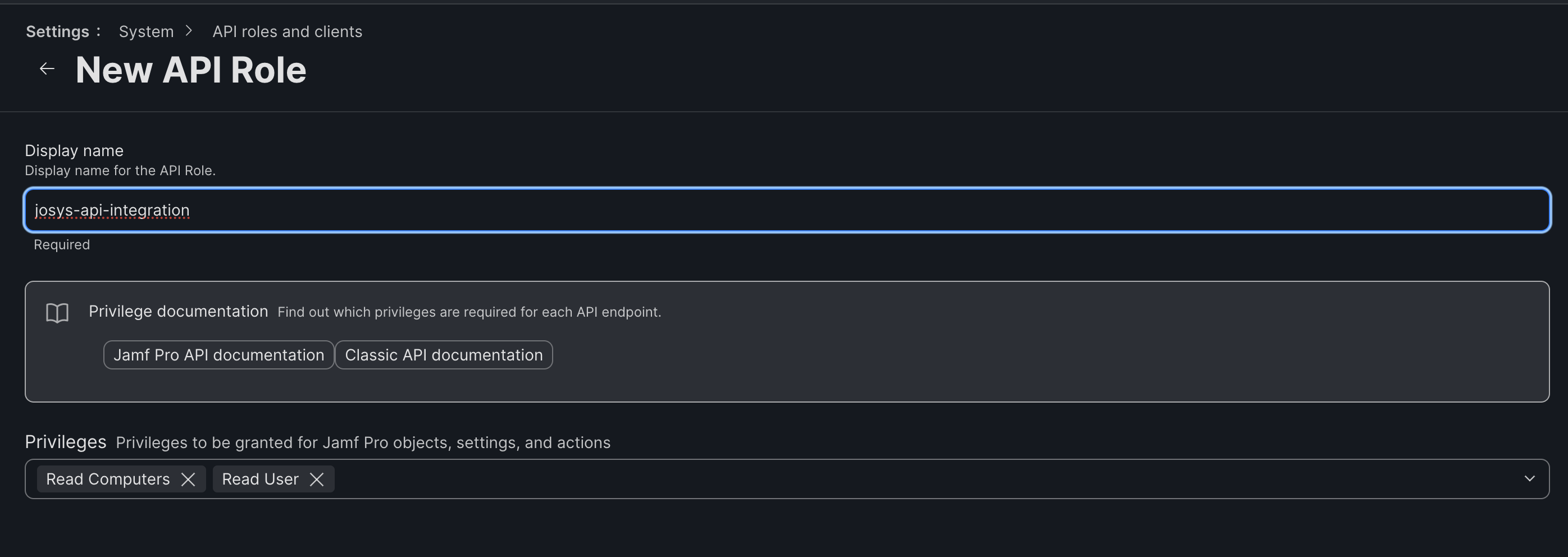
Task: Click the back arrow beside New API Role
Action: (x=47, y=69)
